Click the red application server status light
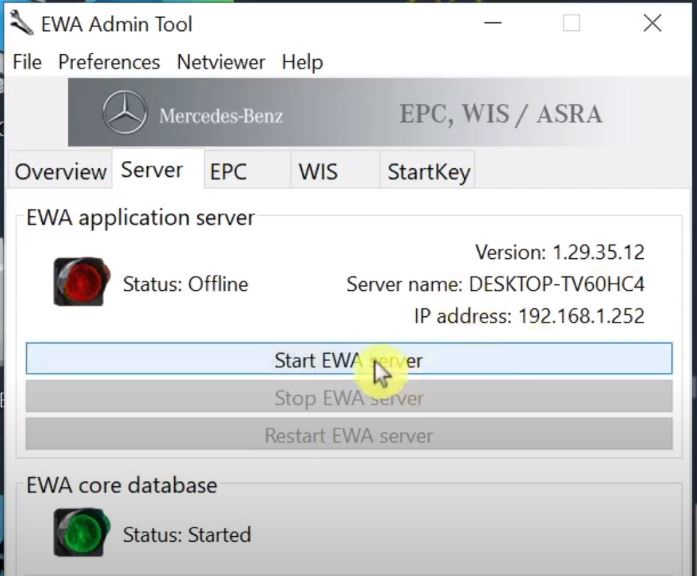The image size is (697, 576). click(82, 281)
